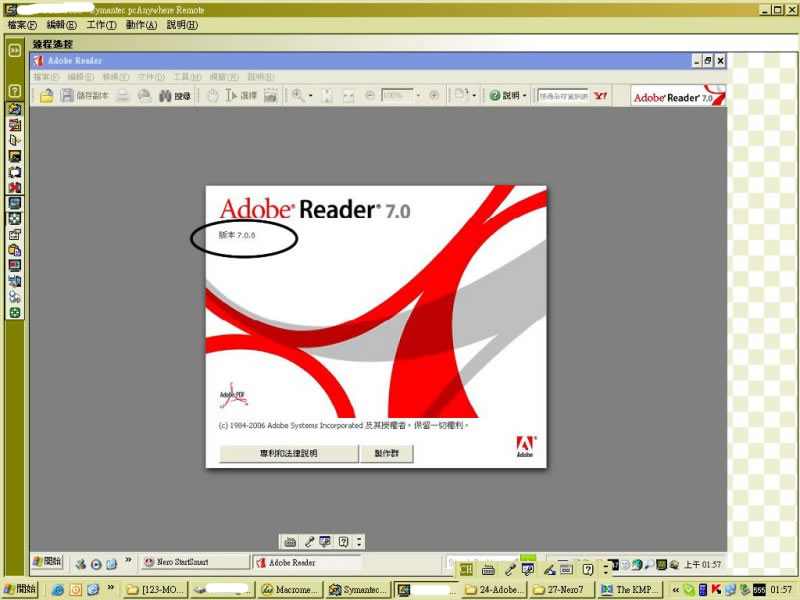Click the 專利和法律說明 button
This screenshot has height=600, width=800.
[289, 453]
